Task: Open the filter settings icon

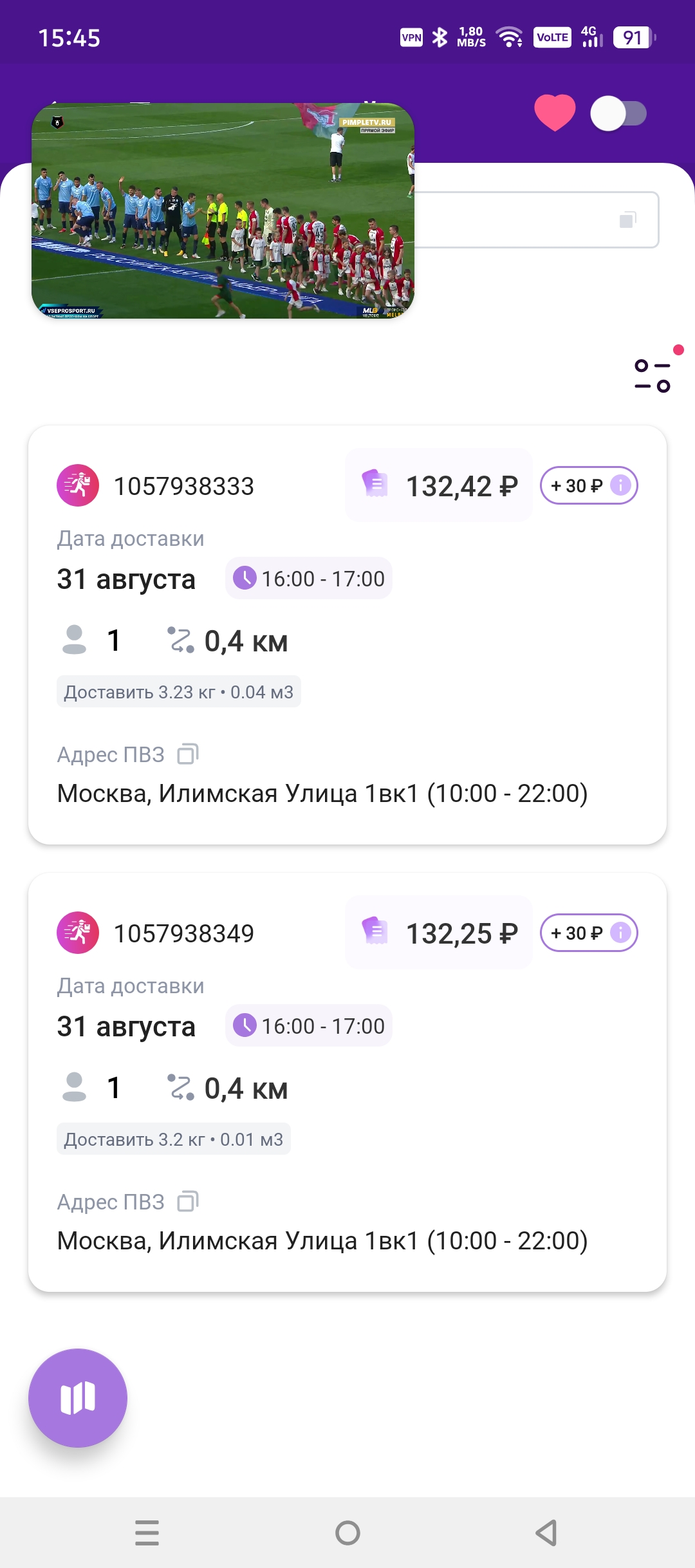Action: click(x=653, y=375)
